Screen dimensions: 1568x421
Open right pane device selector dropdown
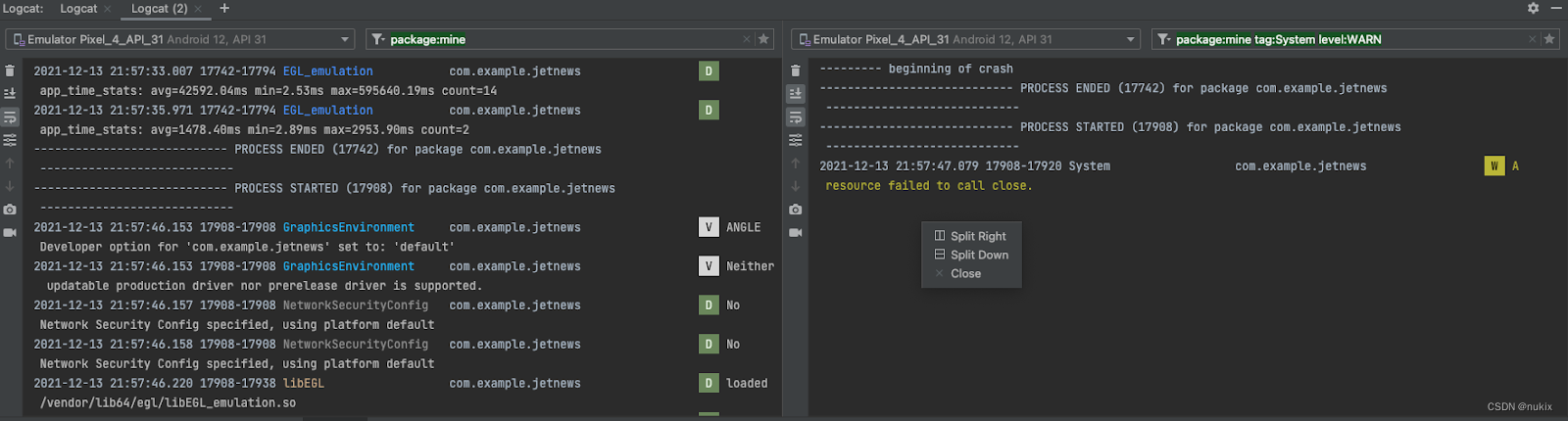pos(966,39)
